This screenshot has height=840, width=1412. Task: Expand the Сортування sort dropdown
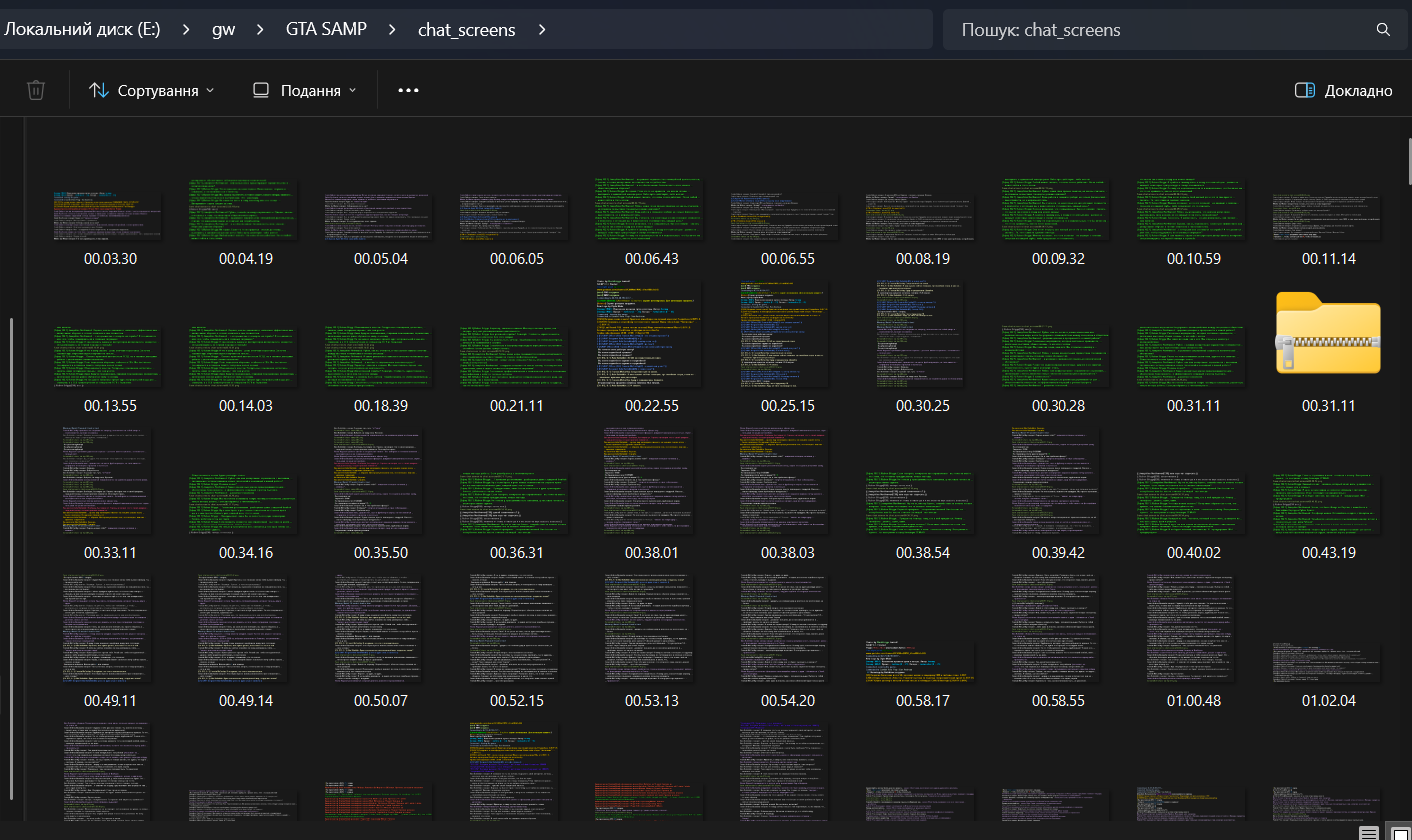(x=151, y=90)
